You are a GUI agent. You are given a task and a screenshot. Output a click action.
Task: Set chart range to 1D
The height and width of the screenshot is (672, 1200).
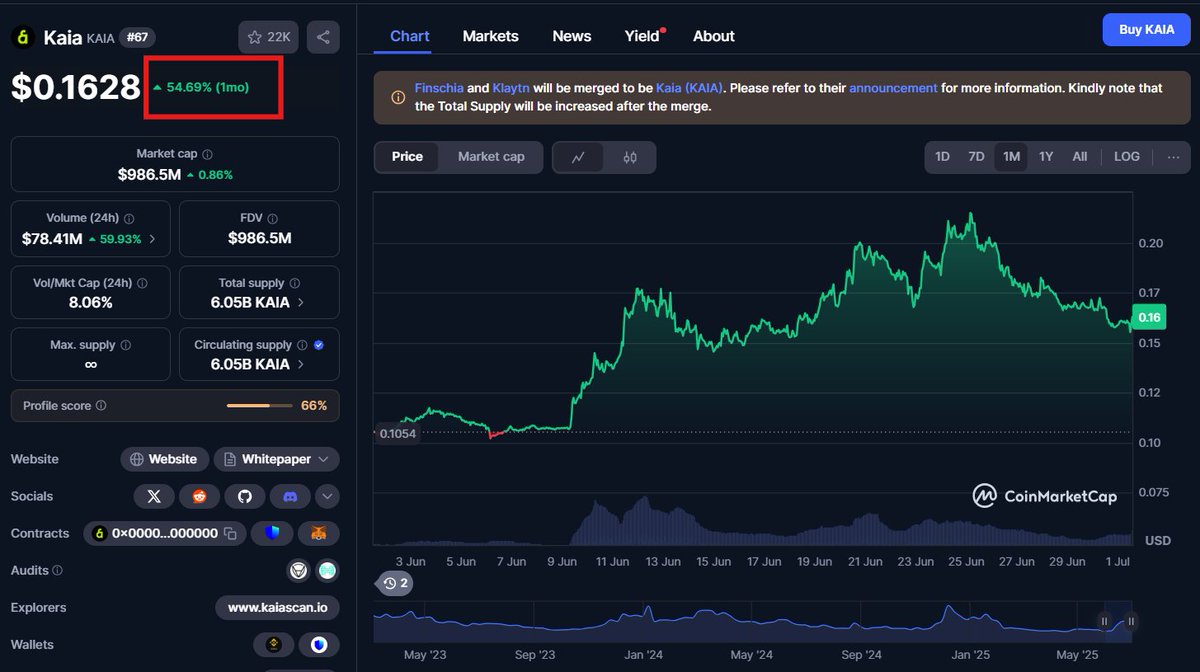[942, 157]
